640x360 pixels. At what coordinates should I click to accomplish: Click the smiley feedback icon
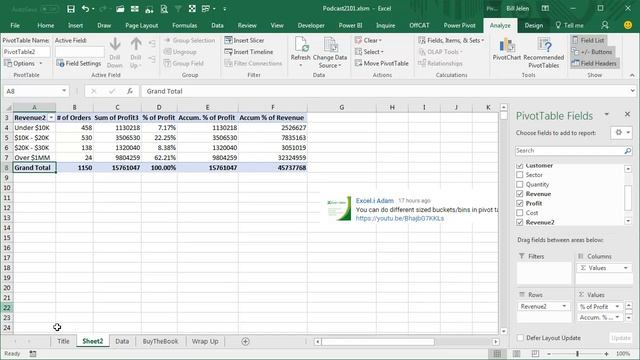pyautogui.click(x=628, y=25)
